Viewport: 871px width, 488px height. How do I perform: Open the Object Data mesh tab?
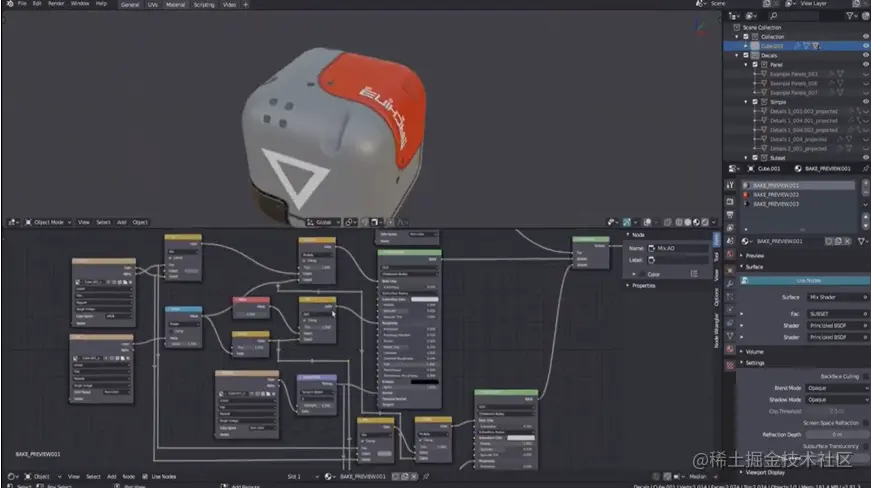pyautogui.click(x=730, y=336)
